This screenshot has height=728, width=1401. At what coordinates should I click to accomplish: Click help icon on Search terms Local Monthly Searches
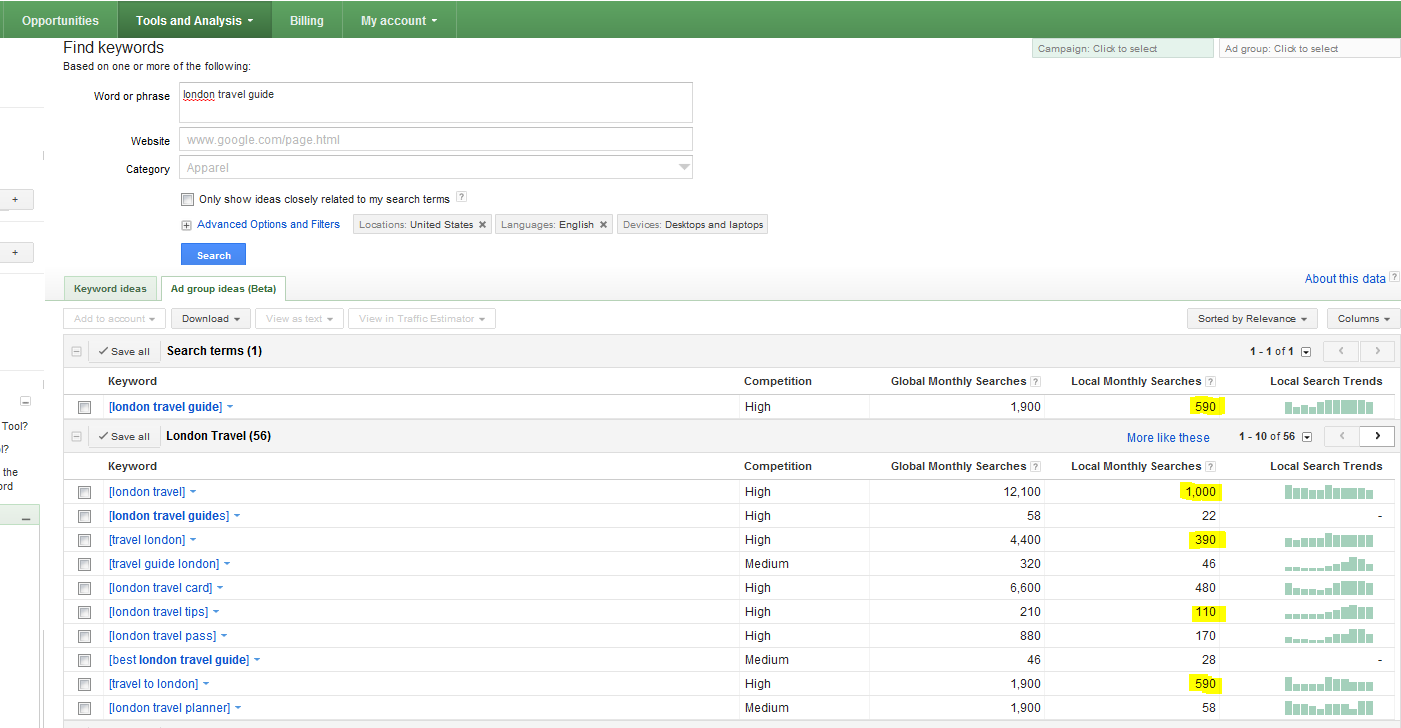click(1211, 381)
